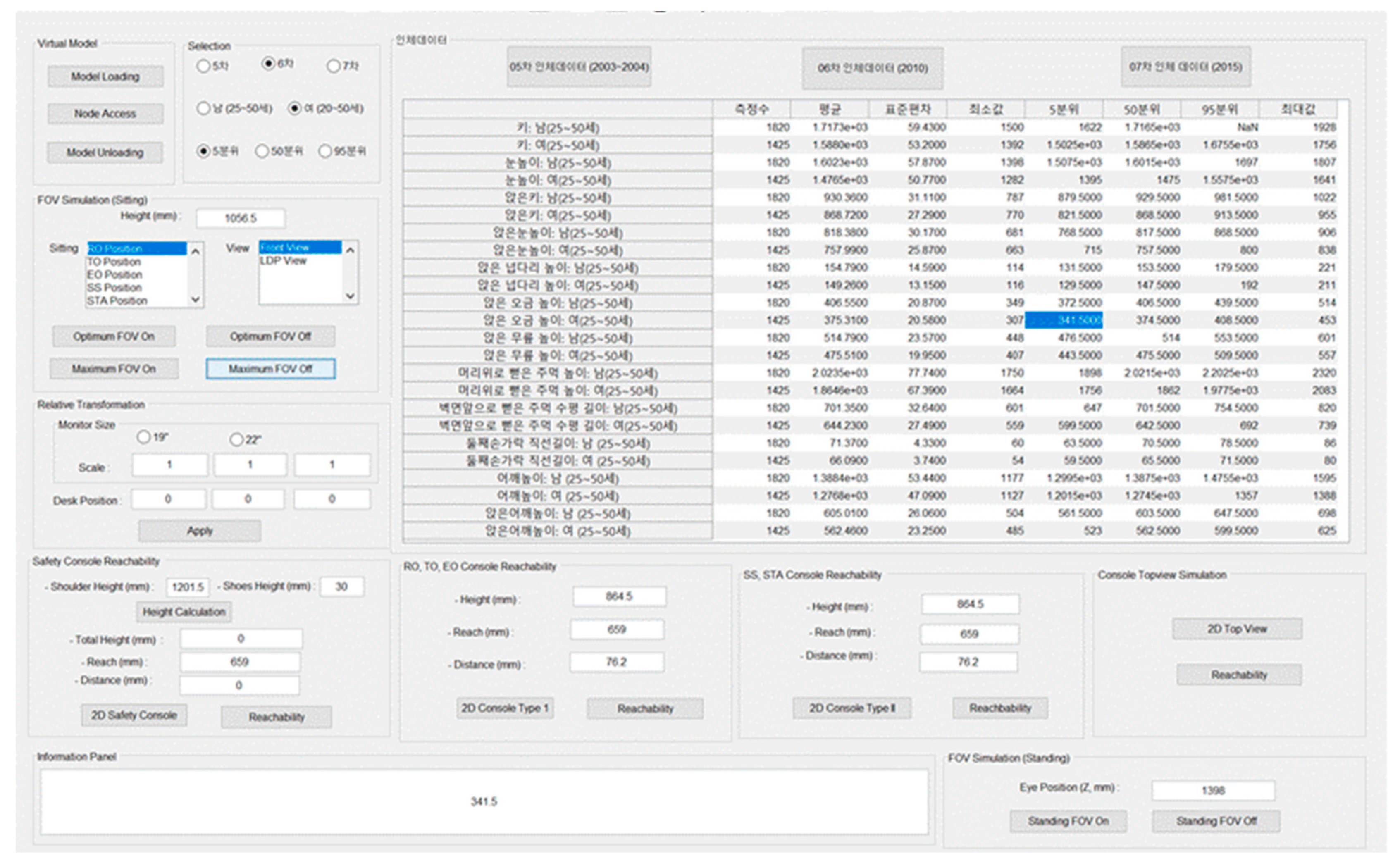
Task: Select the 5차 radio button
Action: pyautogui.click(x=203, y=66)
